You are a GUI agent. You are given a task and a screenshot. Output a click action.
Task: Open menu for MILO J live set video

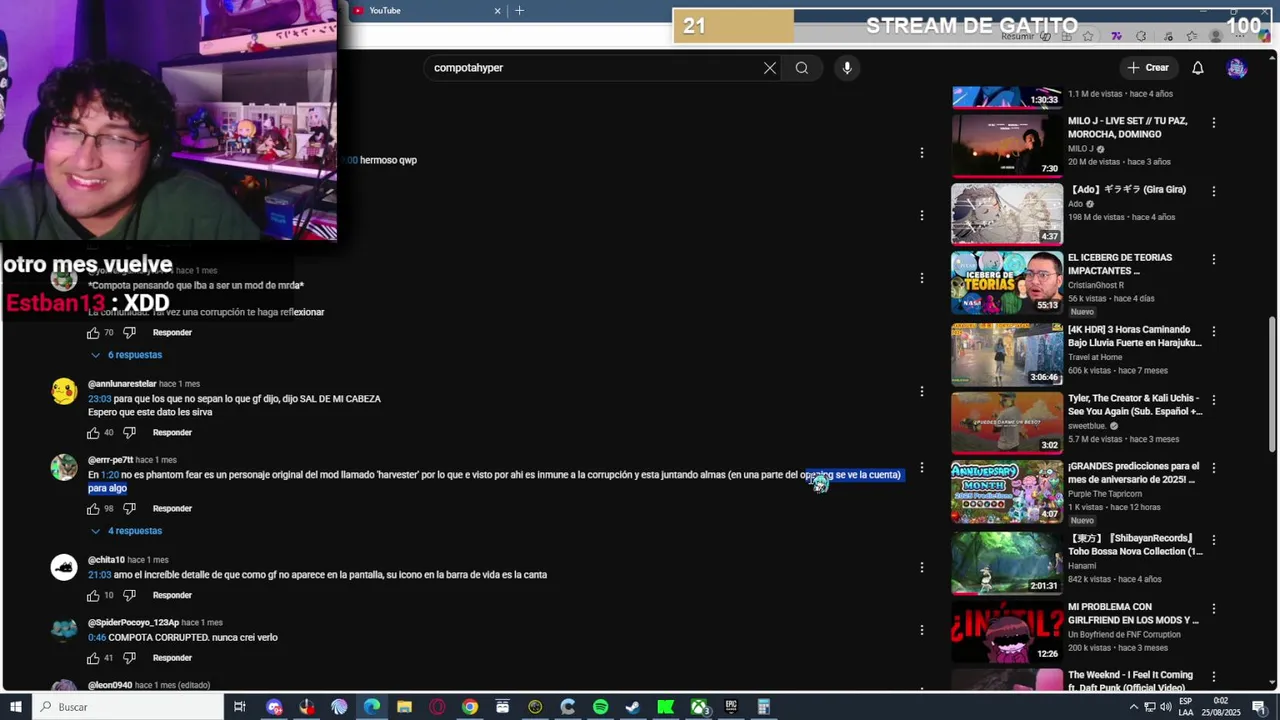coord(1214,123)
